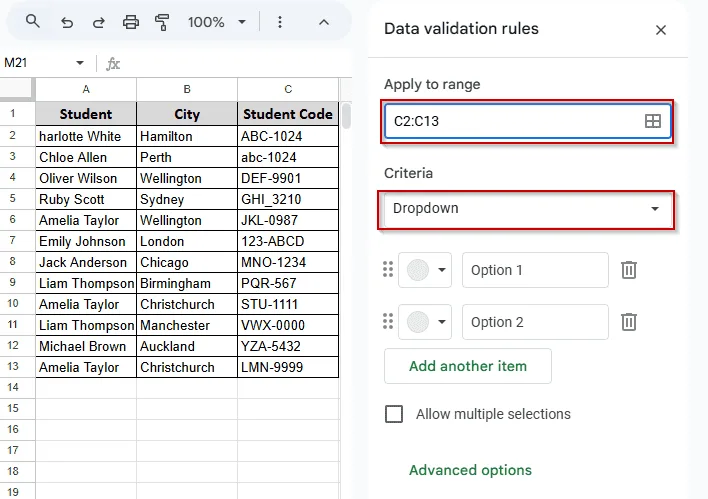Select column A header
Viewport: 708px width, 499px height.
[86, 89]
